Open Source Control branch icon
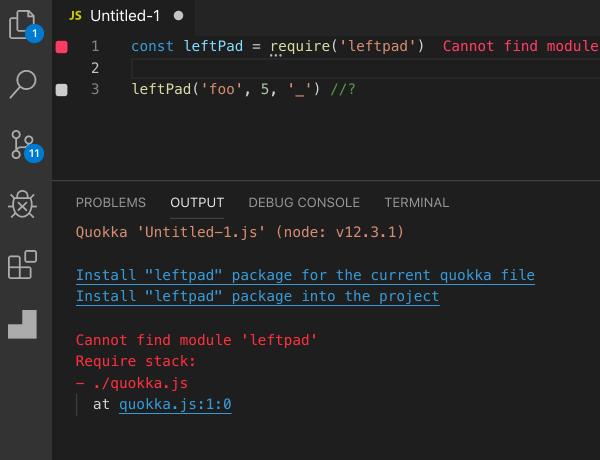 pos(23,145)
